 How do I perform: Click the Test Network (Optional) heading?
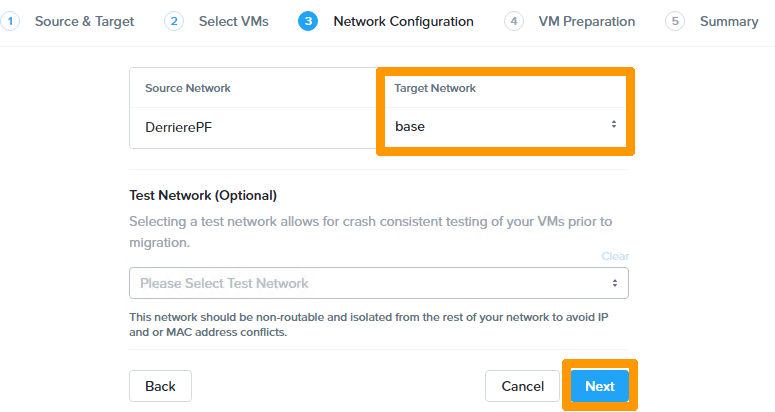[x=203, y=195]
